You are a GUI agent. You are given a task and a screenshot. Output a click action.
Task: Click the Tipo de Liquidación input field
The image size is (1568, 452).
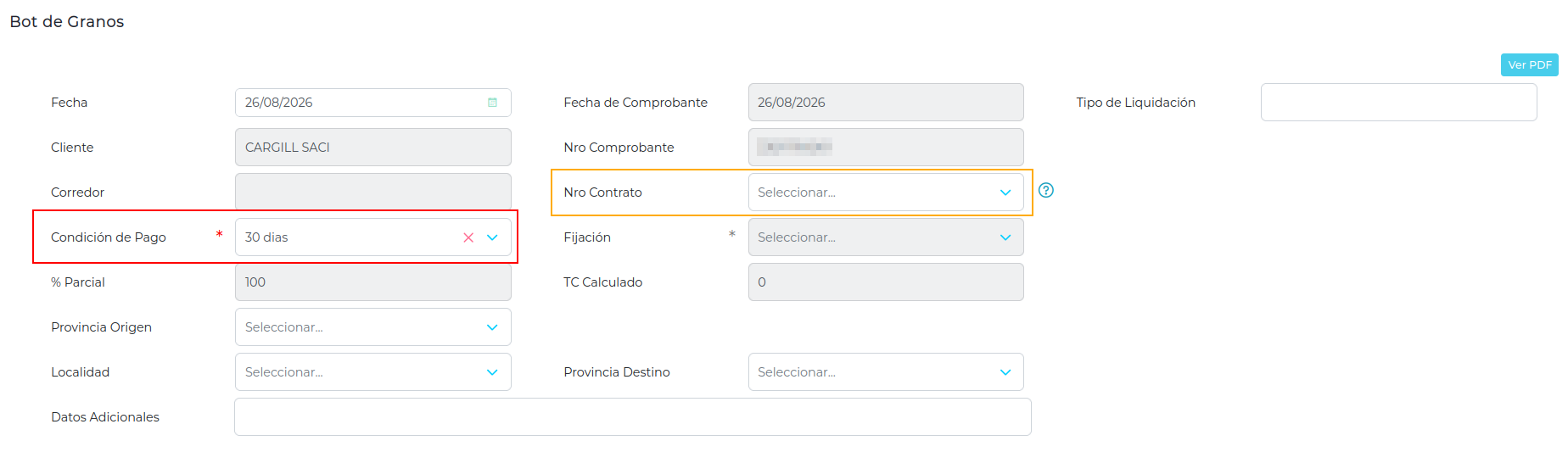(x=1398, y=103)
